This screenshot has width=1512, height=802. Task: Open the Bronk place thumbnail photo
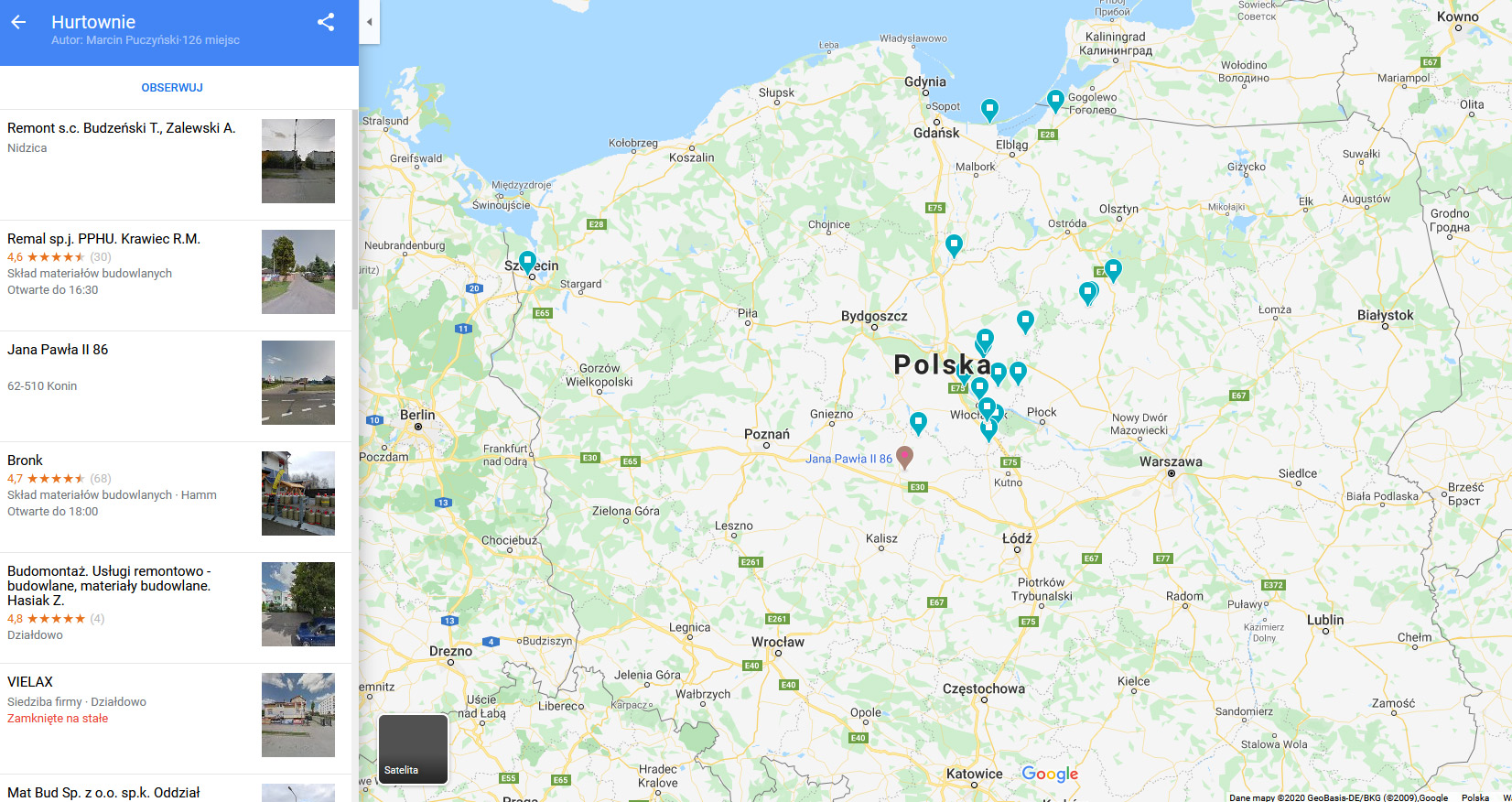298,493
